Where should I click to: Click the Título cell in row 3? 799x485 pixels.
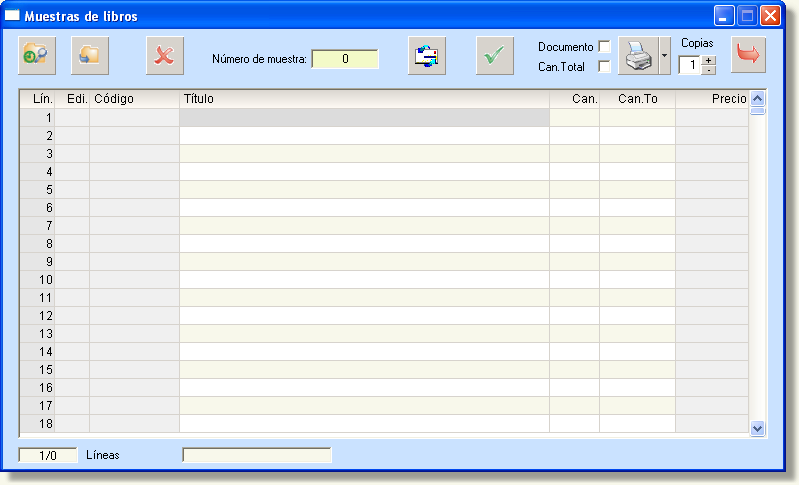pyautogui.click(x=364, y=154)
